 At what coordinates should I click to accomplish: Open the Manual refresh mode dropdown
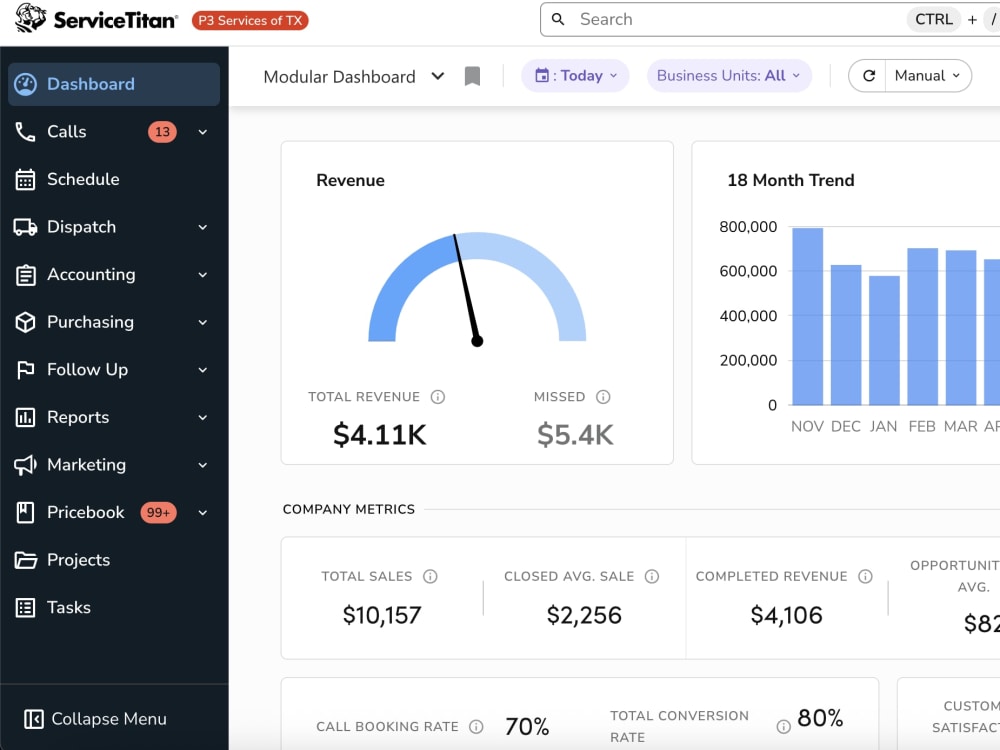[928, 76]
